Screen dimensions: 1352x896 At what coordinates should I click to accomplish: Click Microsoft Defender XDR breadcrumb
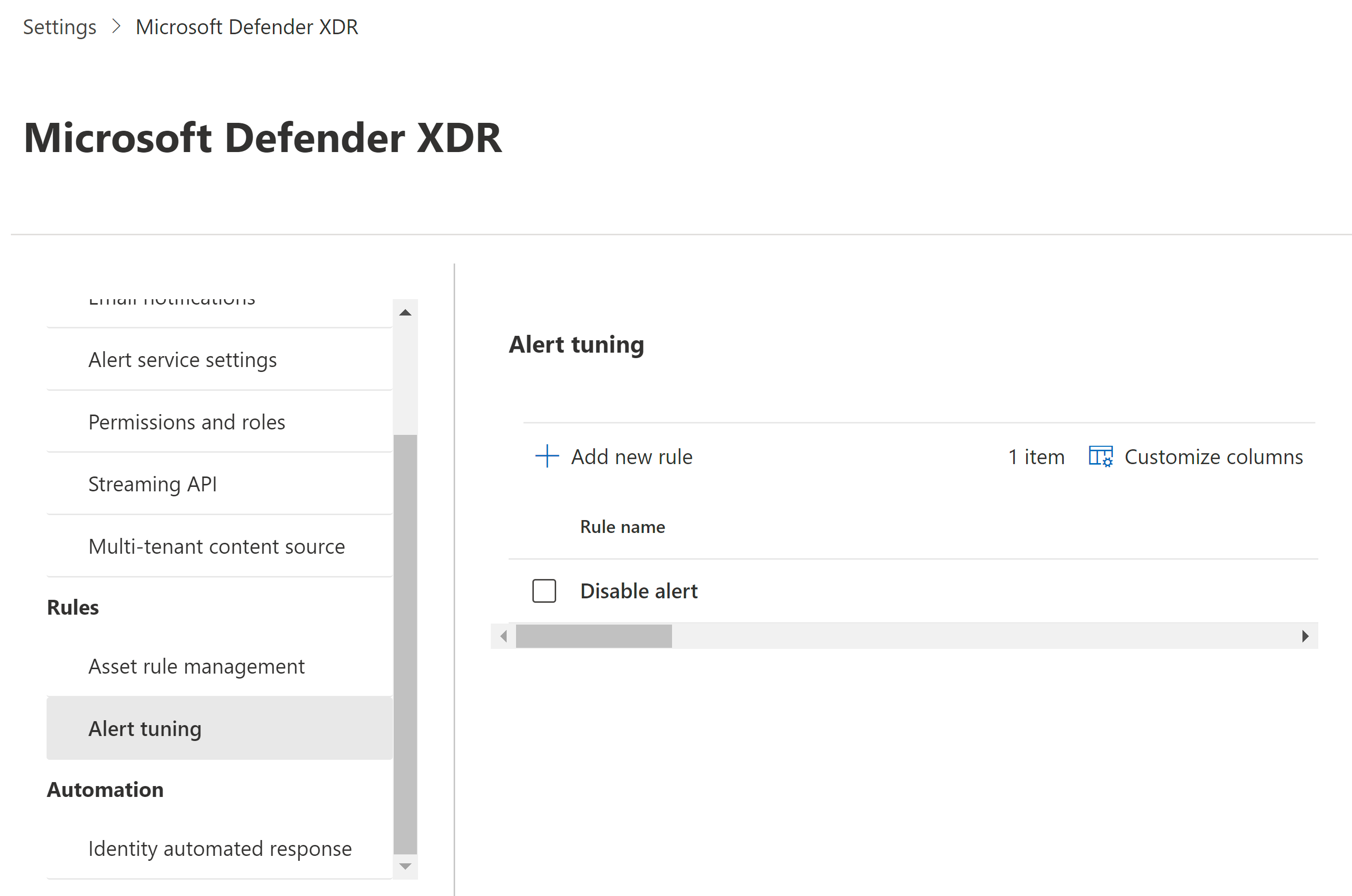(247, 27)
